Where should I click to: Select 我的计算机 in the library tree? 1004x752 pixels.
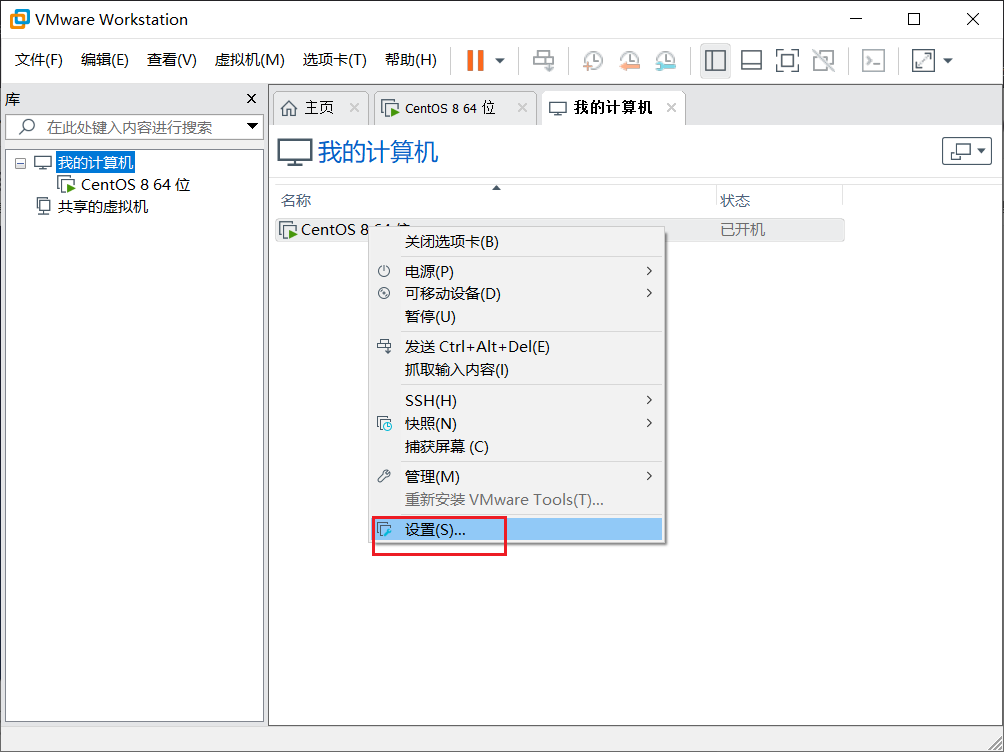(95, 163)
